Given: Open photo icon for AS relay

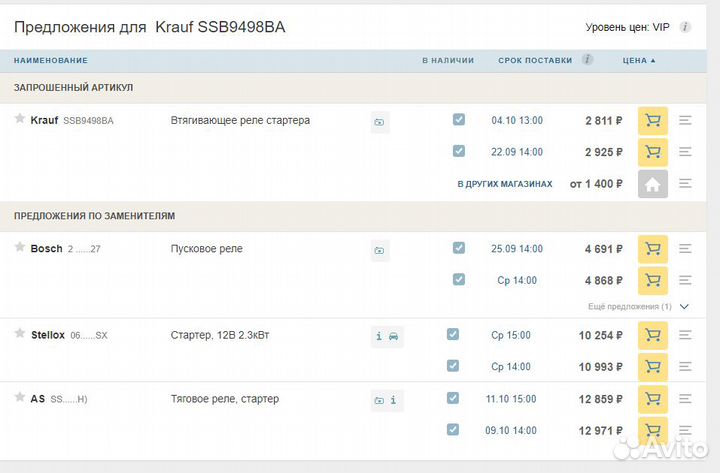Looking at the screenshot, I should [379, 400].
